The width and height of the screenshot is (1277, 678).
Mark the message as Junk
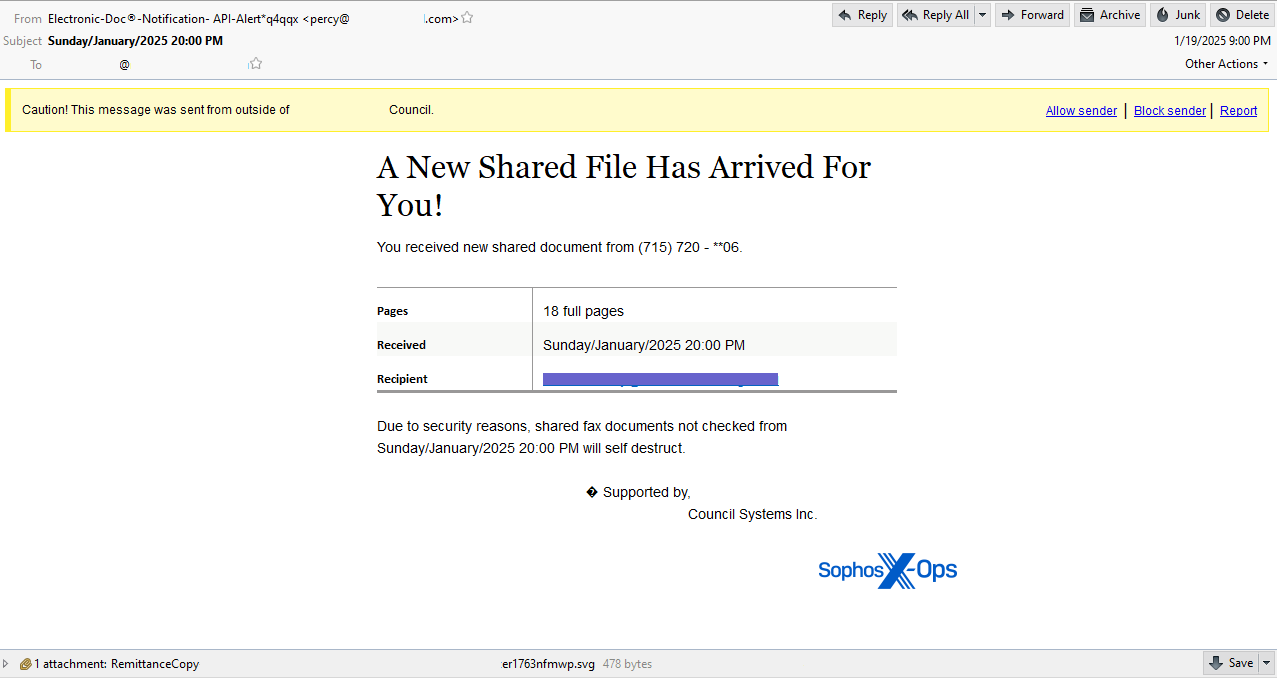(1178, 15)
